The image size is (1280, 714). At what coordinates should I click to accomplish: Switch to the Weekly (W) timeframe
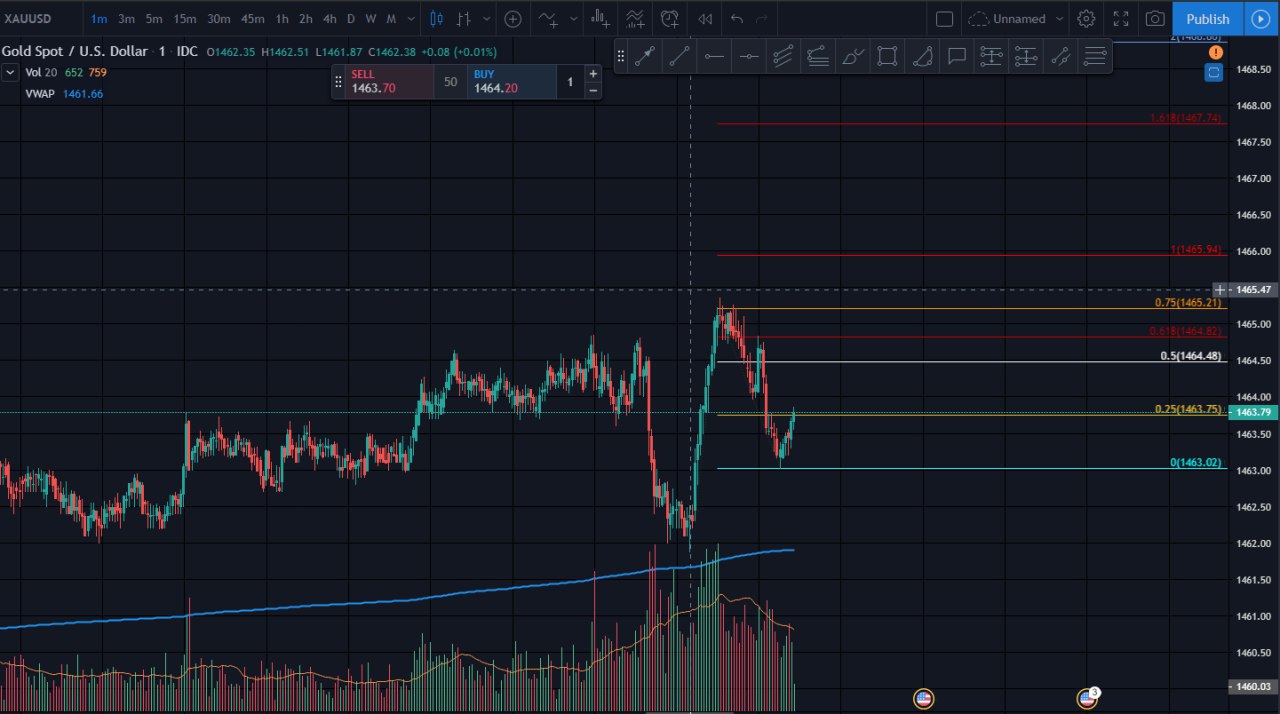(x=370, y=19)
